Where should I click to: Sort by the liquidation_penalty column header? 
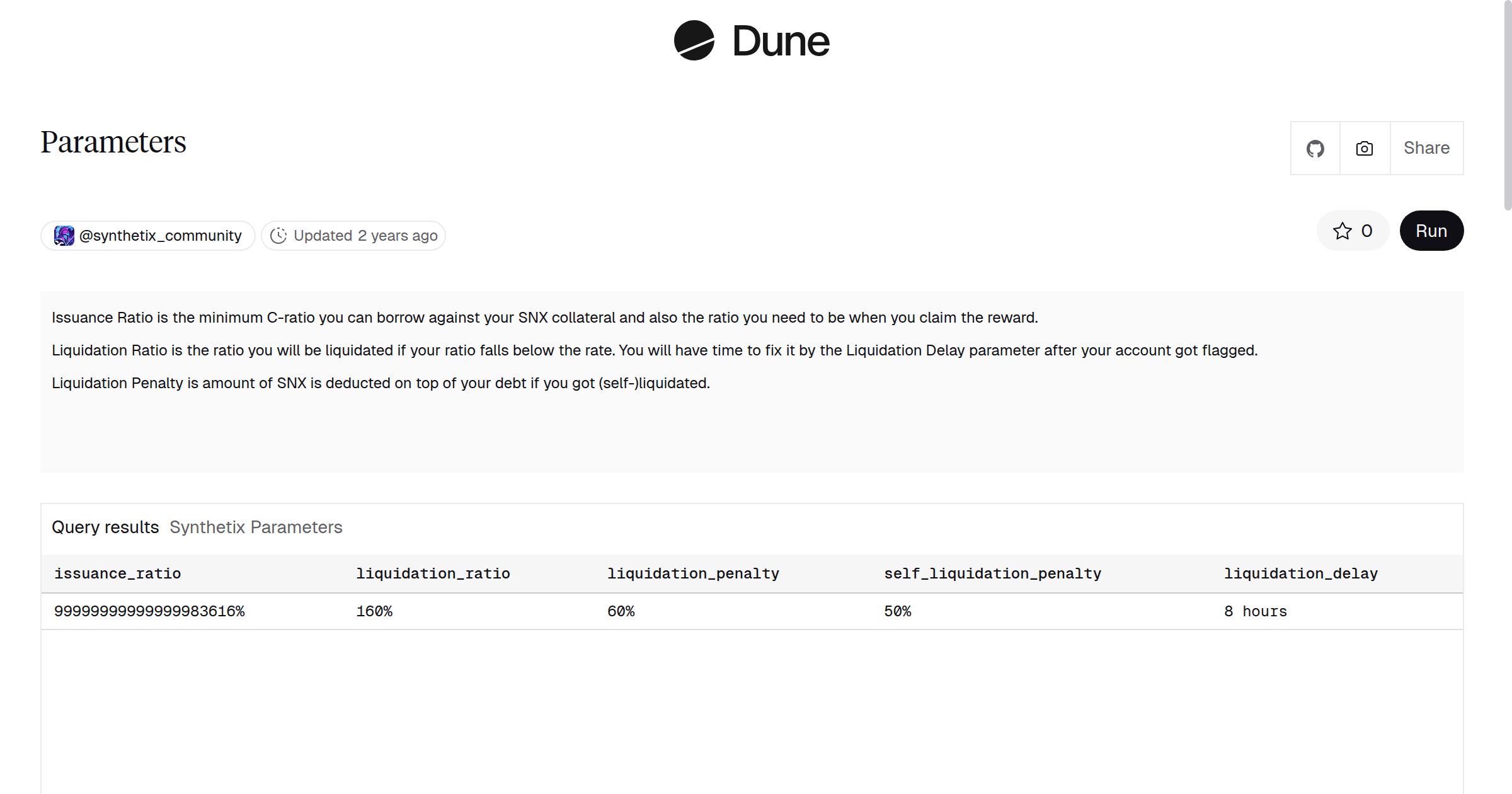(693, 573)
